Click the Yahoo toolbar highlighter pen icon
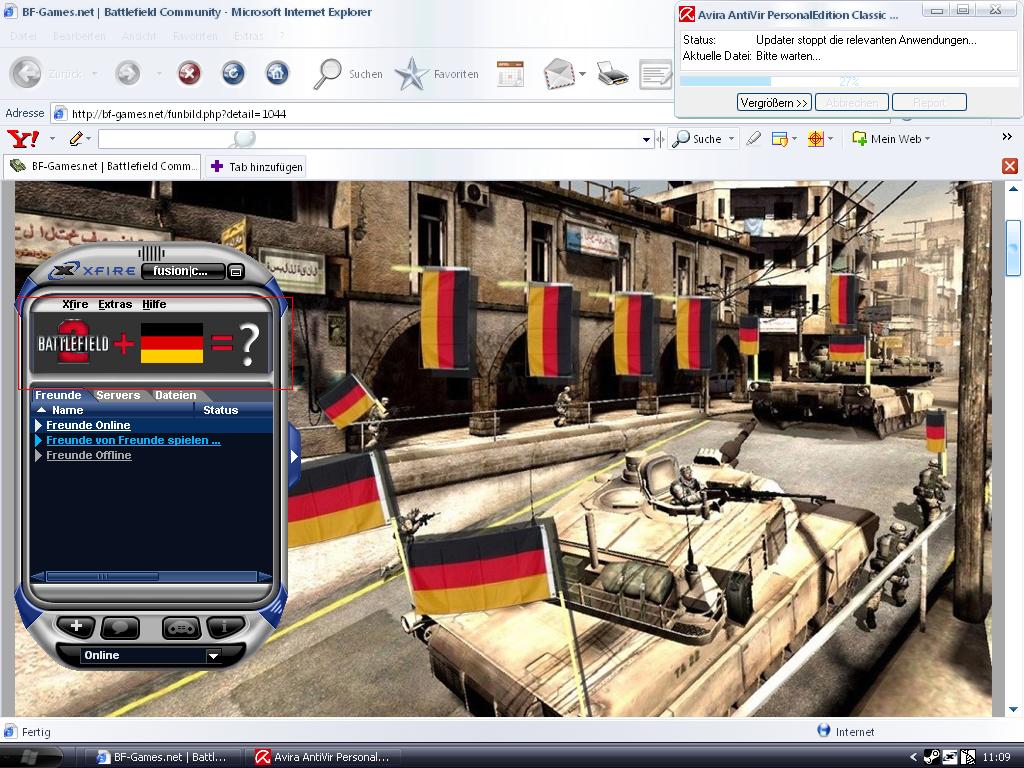1024x768 pixels. tap(754, 138)
